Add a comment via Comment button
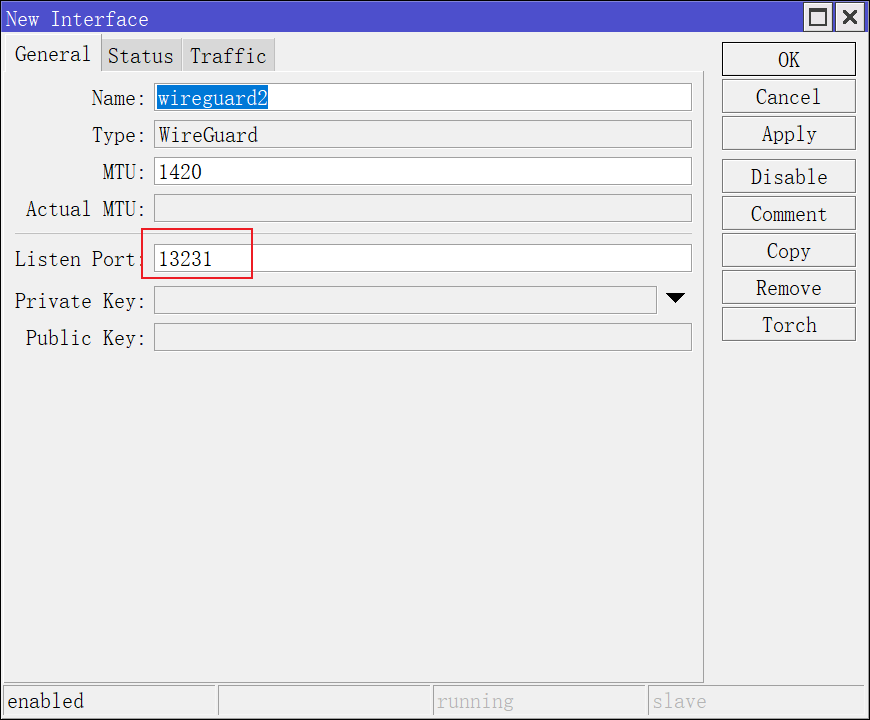Screen dimensions: 870x720 point(788,214)
